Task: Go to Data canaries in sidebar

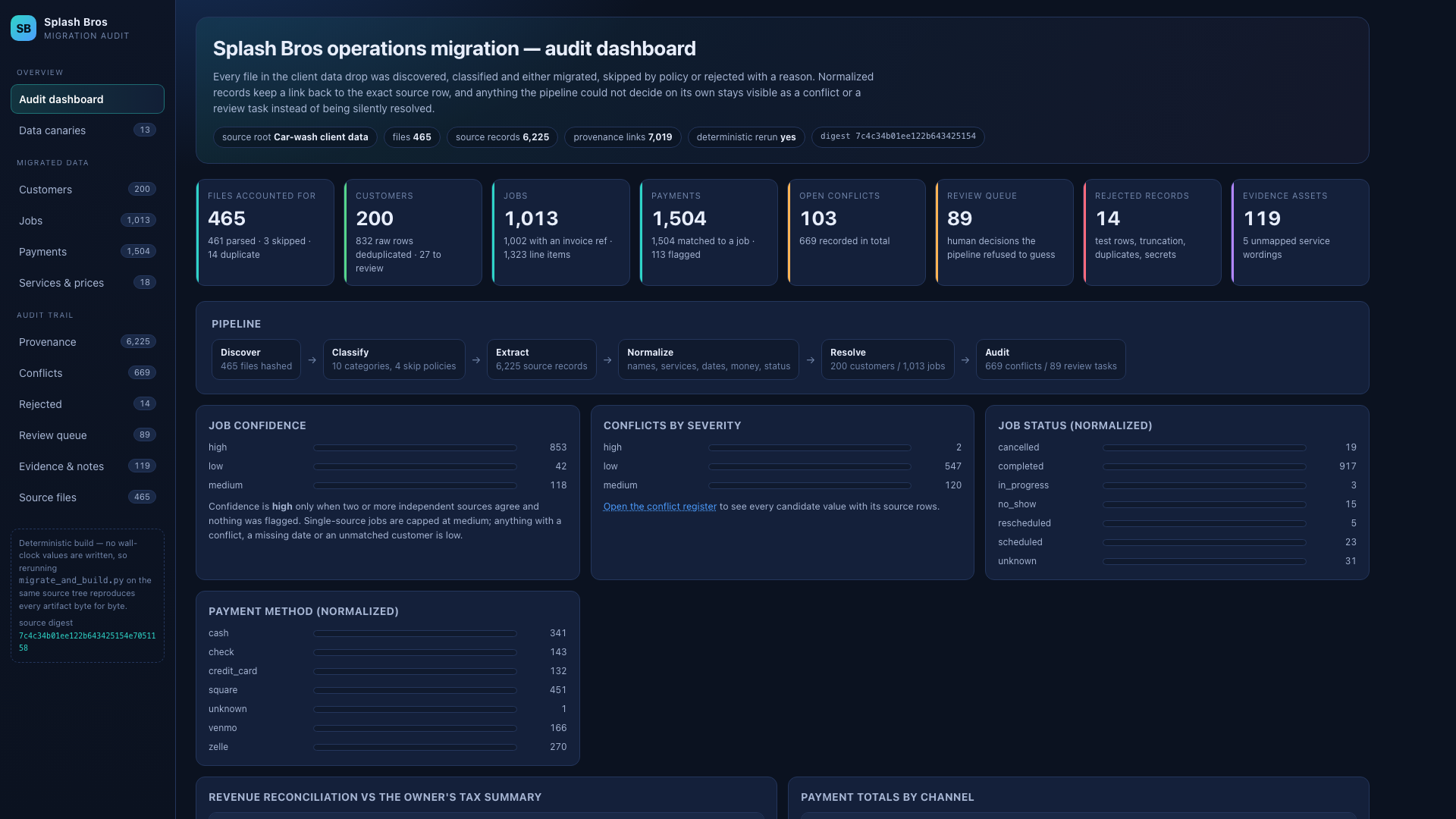Action: point(87,130)
